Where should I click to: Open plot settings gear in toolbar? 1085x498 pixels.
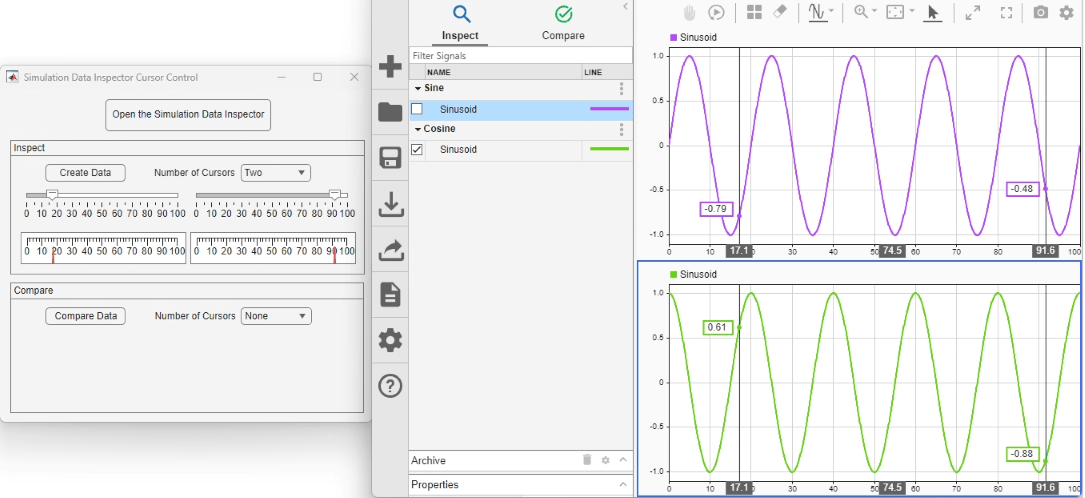(x=1066, y=12)
